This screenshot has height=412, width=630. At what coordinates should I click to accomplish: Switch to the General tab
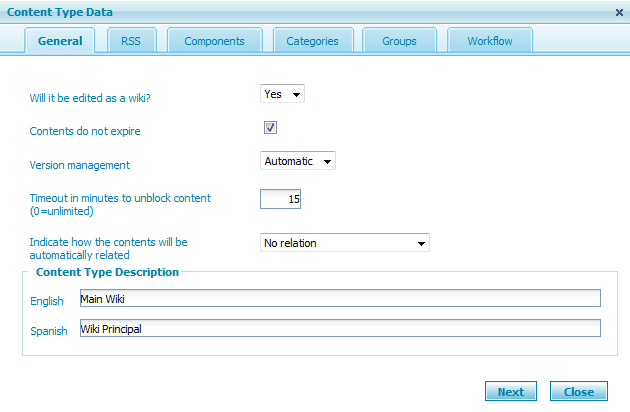pos(60,41)
